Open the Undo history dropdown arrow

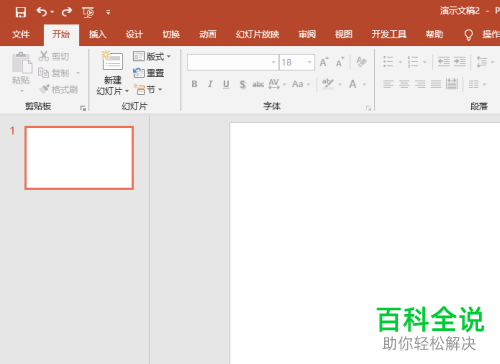coord(52,12)
